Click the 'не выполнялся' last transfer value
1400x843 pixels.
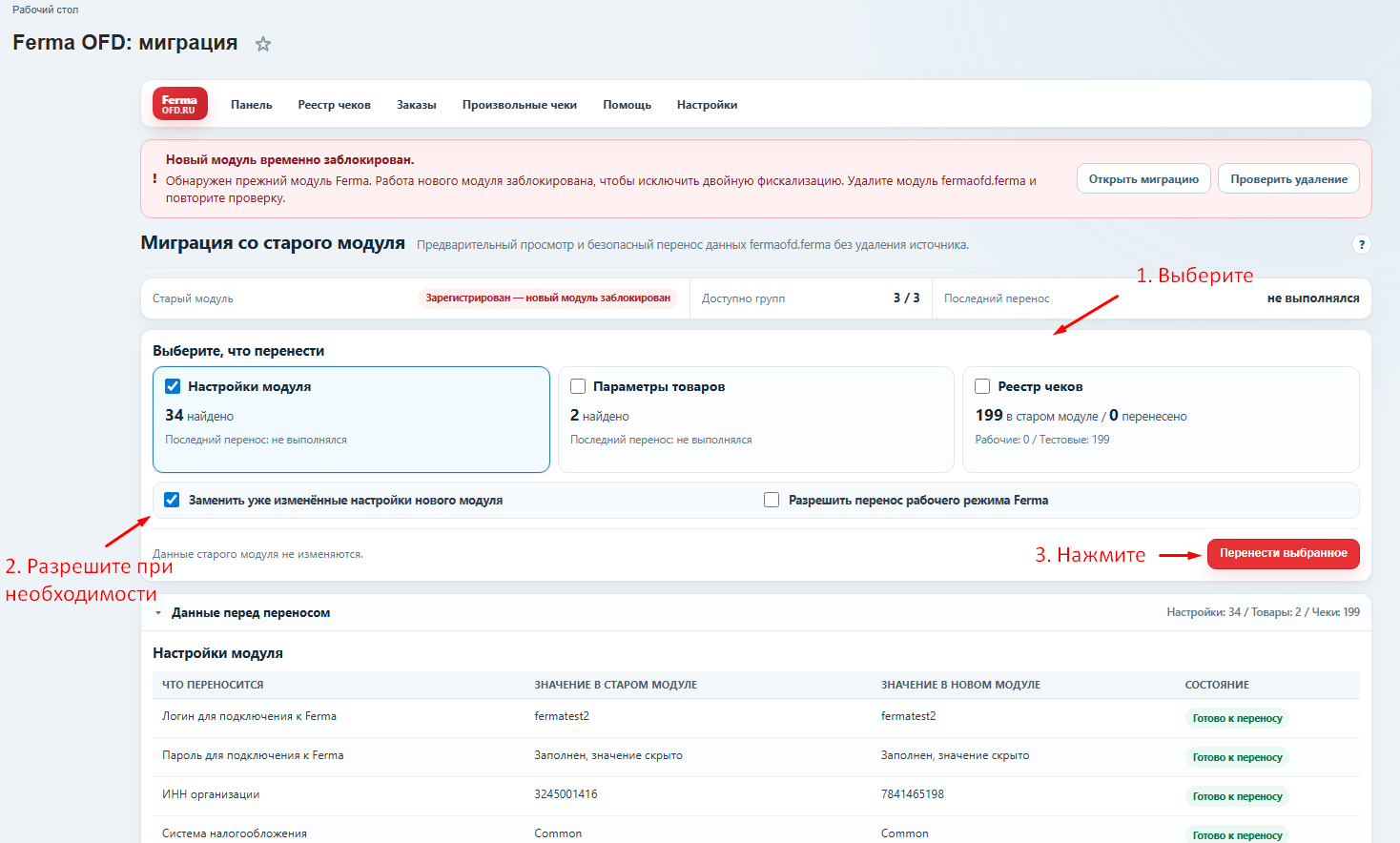[x=1313, y=298]
